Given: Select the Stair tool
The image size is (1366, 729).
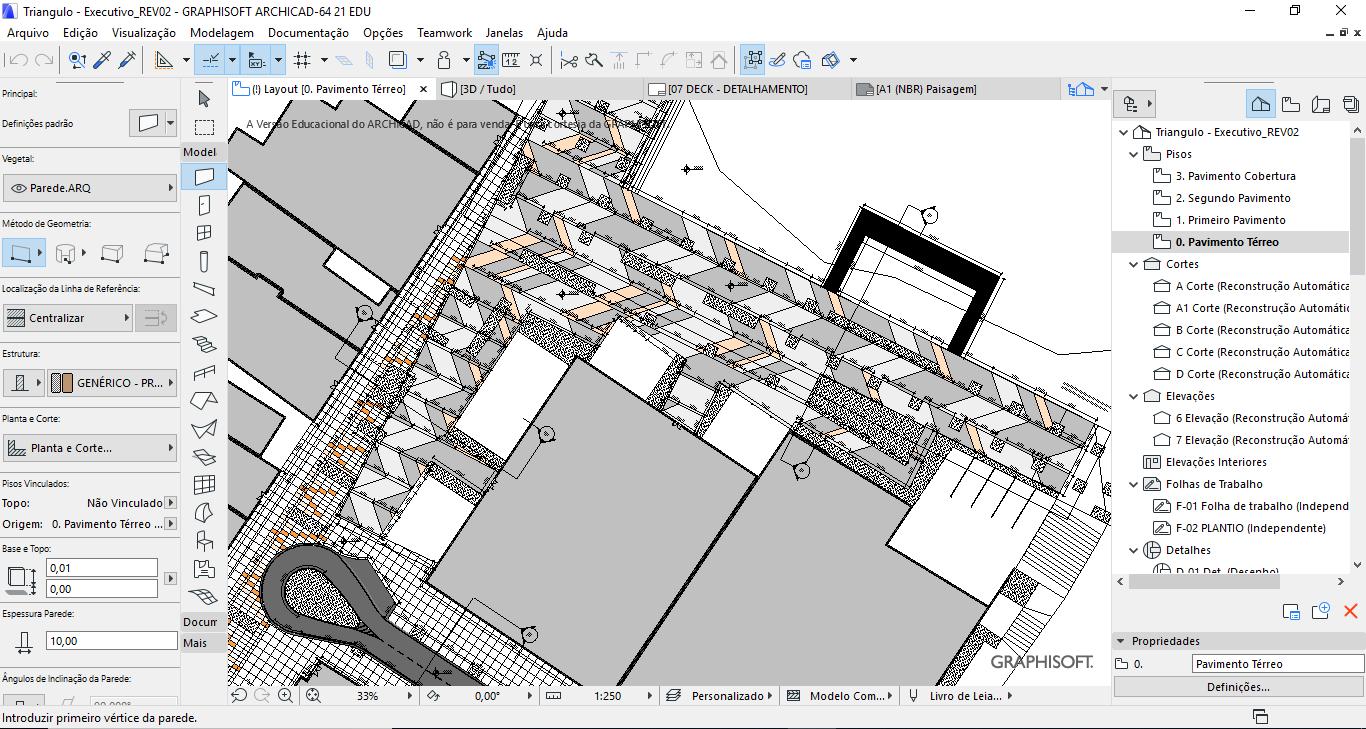Looking at the screenshot, I should pyautogui.click(x=204, y=345).
